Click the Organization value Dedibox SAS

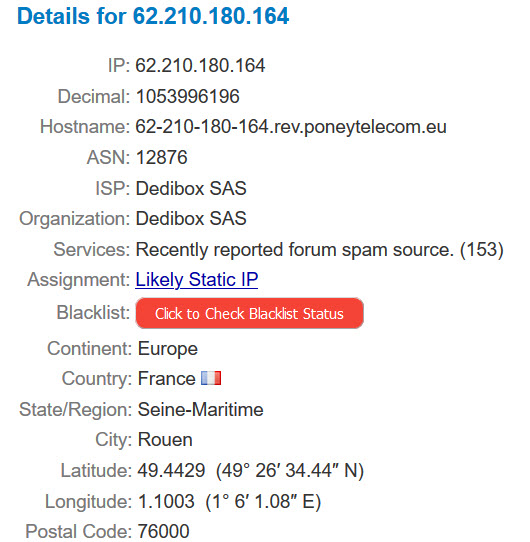tap(191, 218)
